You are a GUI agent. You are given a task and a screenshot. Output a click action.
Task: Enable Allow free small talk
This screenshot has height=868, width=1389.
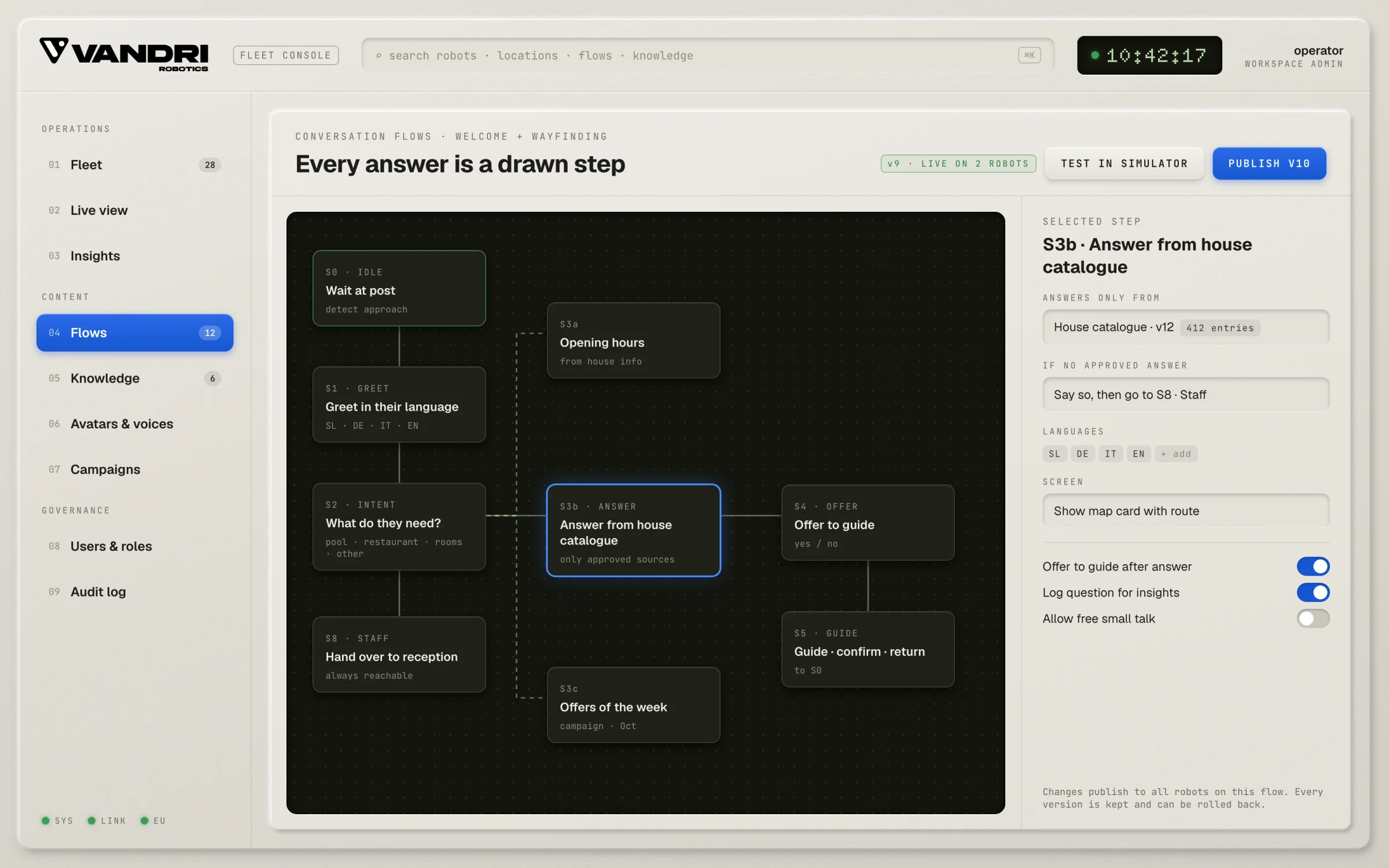pyautogui.click(x=1313, y=619)
